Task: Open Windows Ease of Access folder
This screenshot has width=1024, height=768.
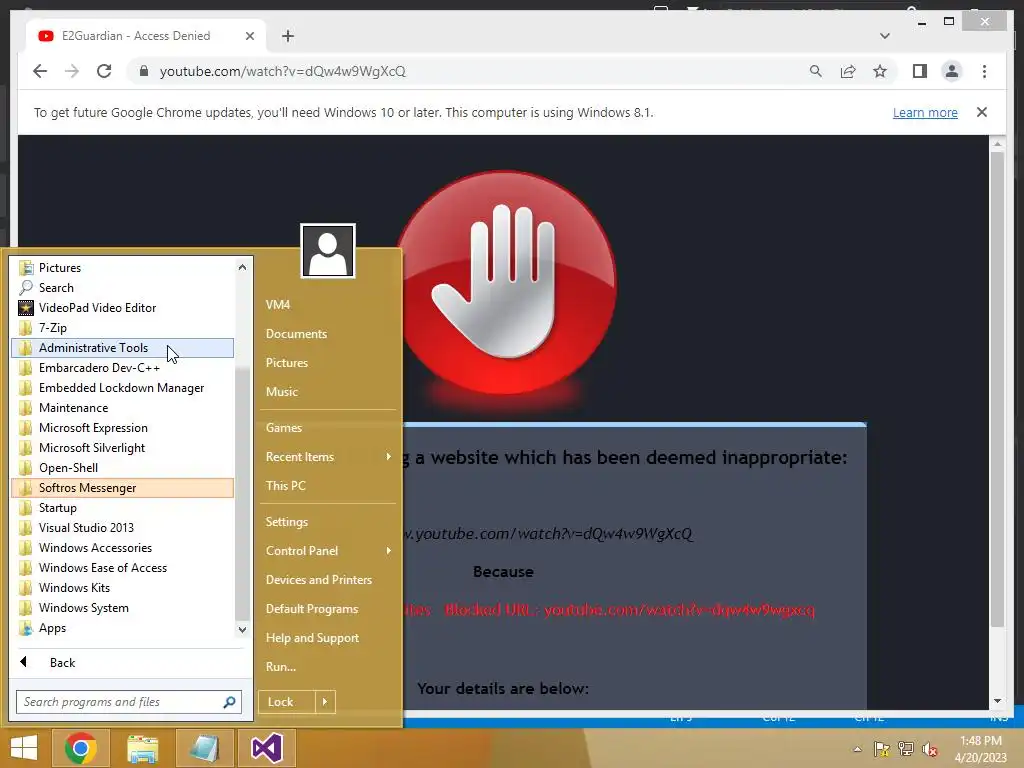Action: pos(123,568)
